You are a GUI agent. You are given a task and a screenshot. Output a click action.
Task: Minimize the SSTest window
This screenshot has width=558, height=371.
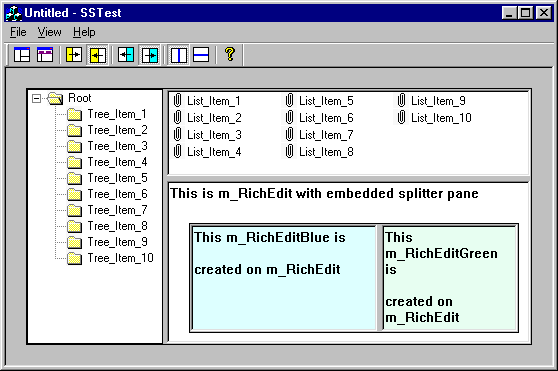click(509, 13)
